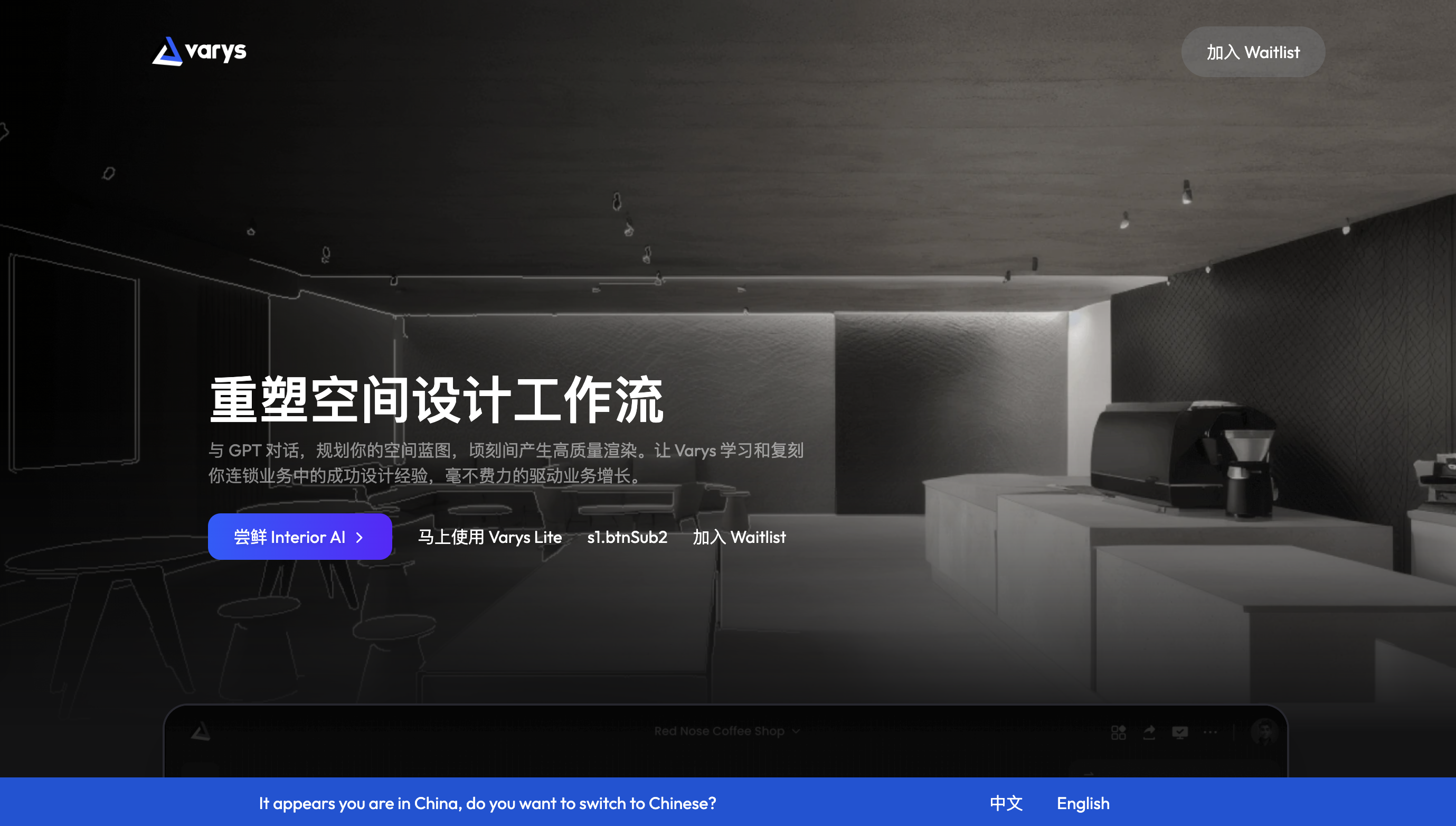Viewport: 1456px width, 826px height.
Task: Click the Varys triangle icon in preview
Action: click(201, 731)
